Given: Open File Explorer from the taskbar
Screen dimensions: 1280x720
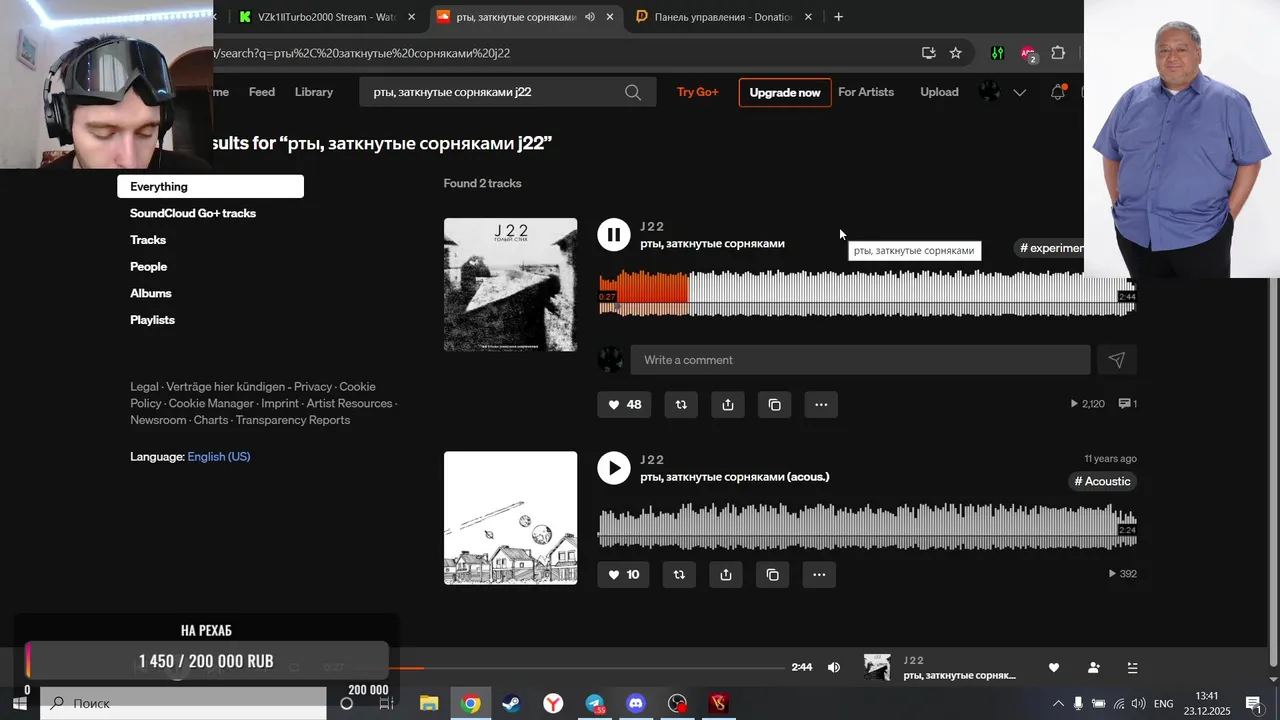Looking at the screenshot, I should click(429, 704).
